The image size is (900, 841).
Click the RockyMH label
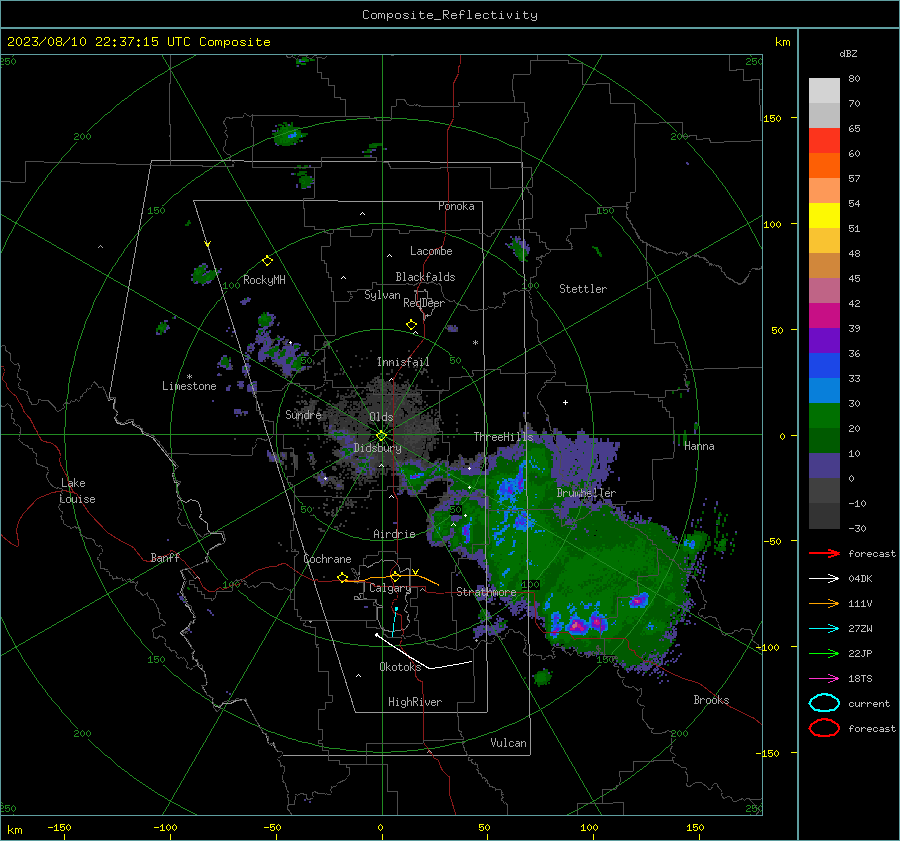point(264,280)
